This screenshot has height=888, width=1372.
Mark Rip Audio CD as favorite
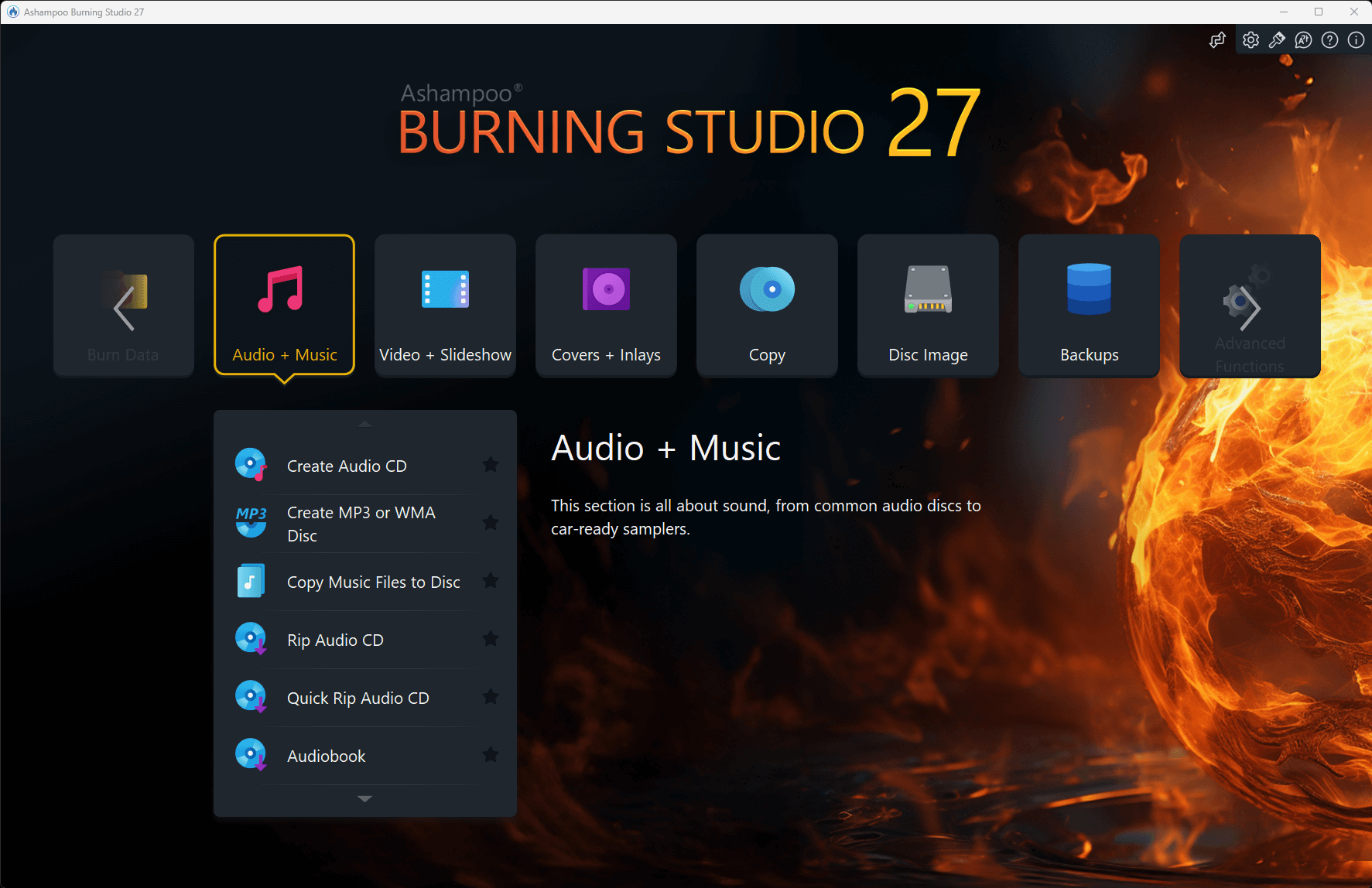pos(491,639)
